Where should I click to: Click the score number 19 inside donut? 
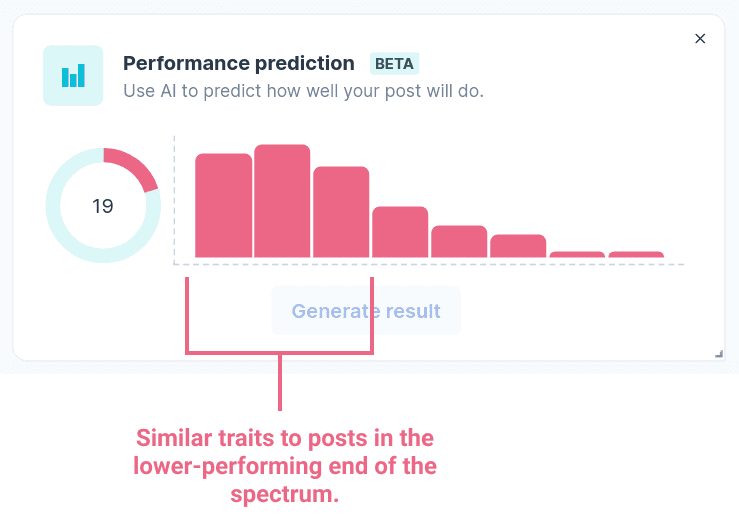click(103, 206)
